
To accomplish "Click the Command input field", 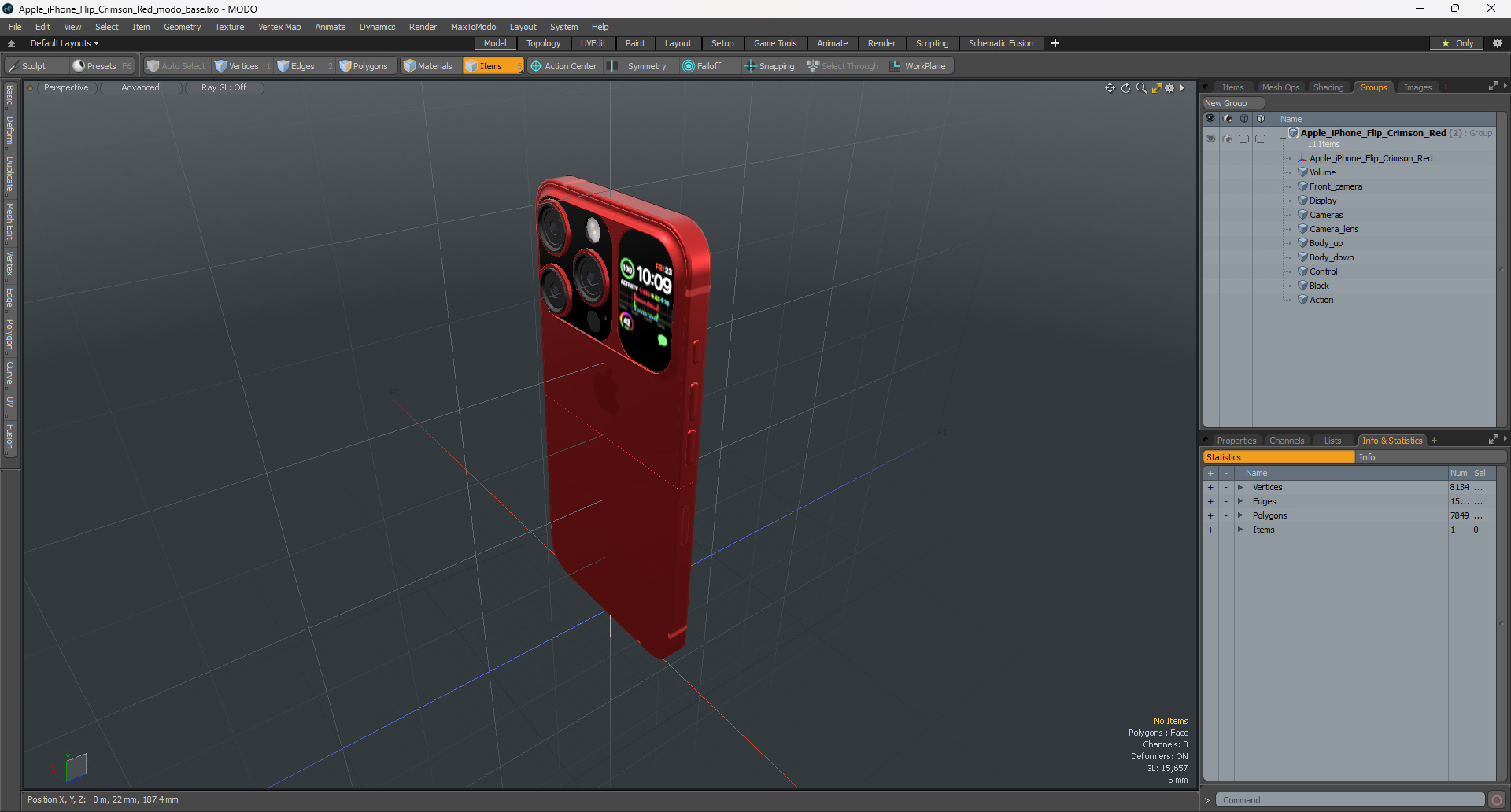I will click(x=1350, y=800).
